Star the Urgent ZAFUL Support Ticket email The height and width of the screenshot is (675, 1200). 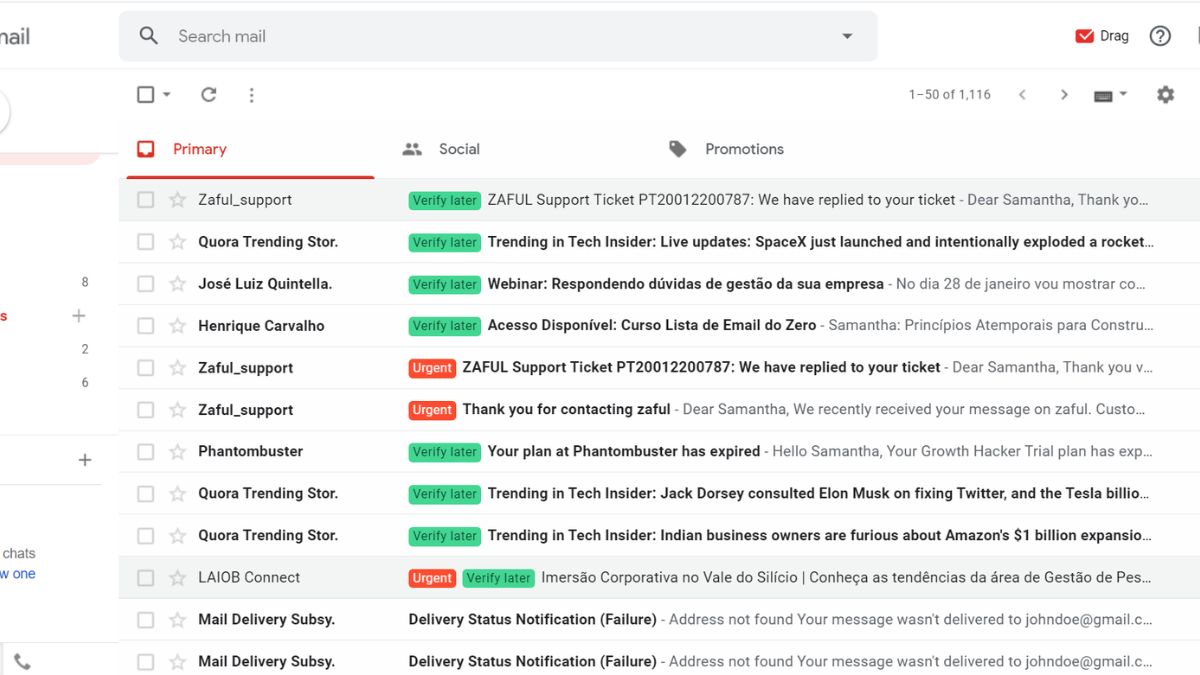tap(177, 368)
